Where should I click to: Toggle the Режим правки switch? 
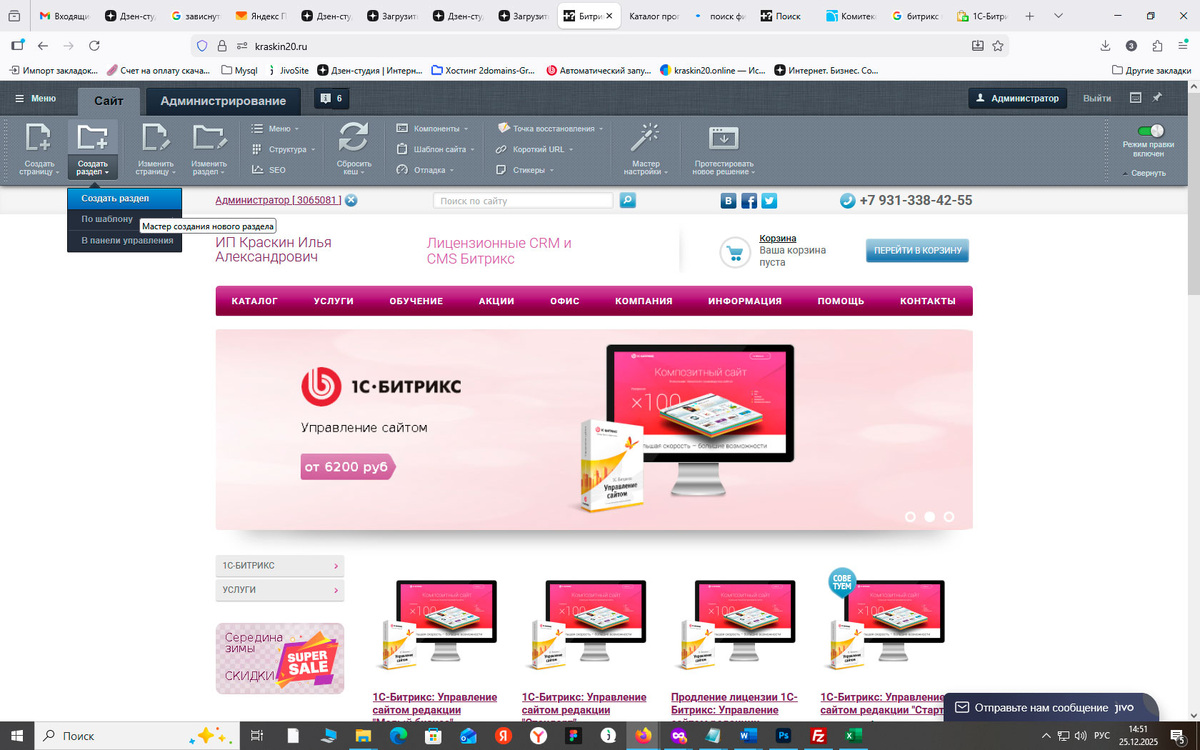coord(1151,131)
